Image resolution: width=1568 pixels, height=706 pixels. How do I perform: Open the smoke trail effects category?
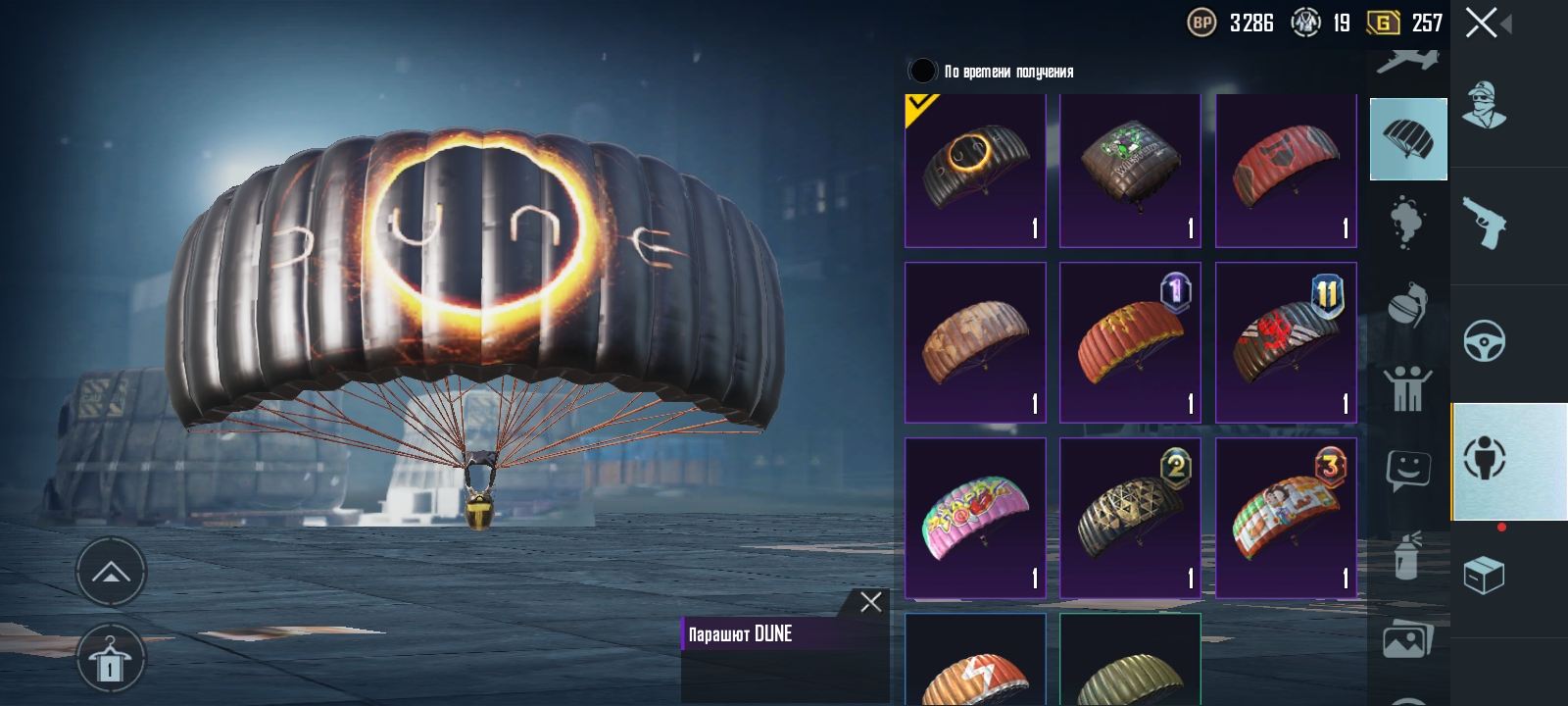click(1407, 221)
